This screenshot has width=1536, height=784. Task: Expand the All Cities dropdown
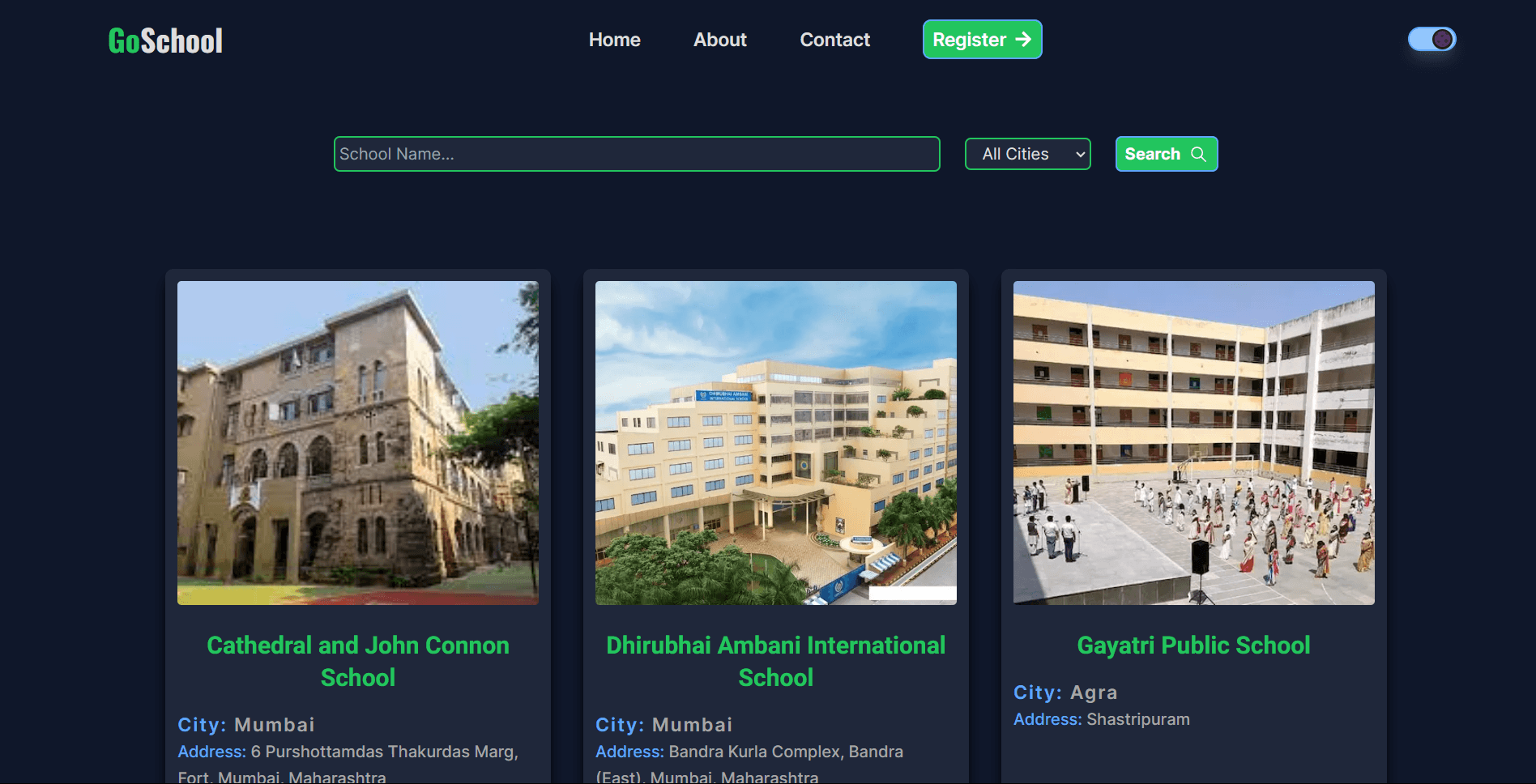[1027, 154]
